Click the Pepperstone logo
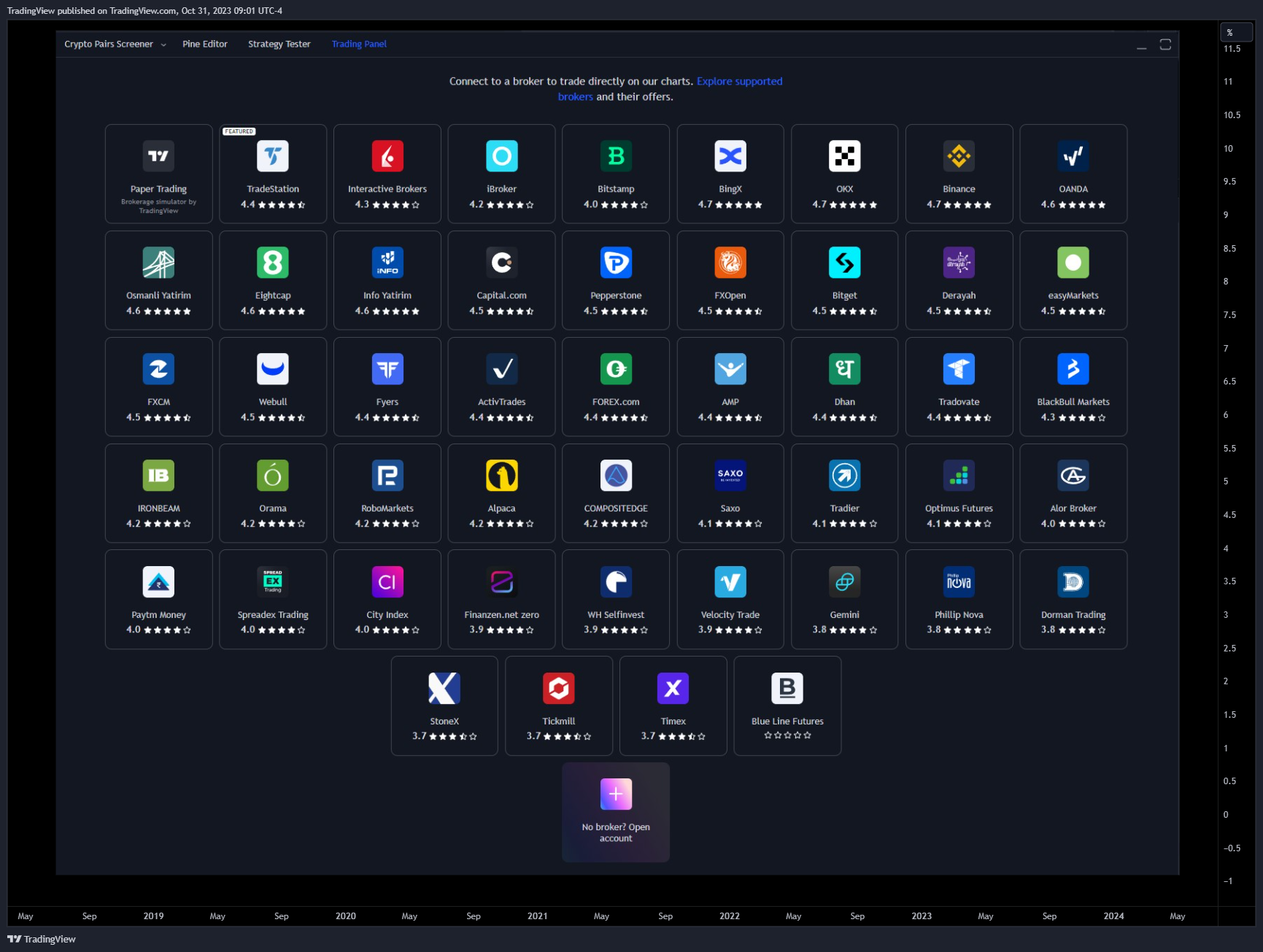The width and height of the screenshot is (1263, 952). 616,263
